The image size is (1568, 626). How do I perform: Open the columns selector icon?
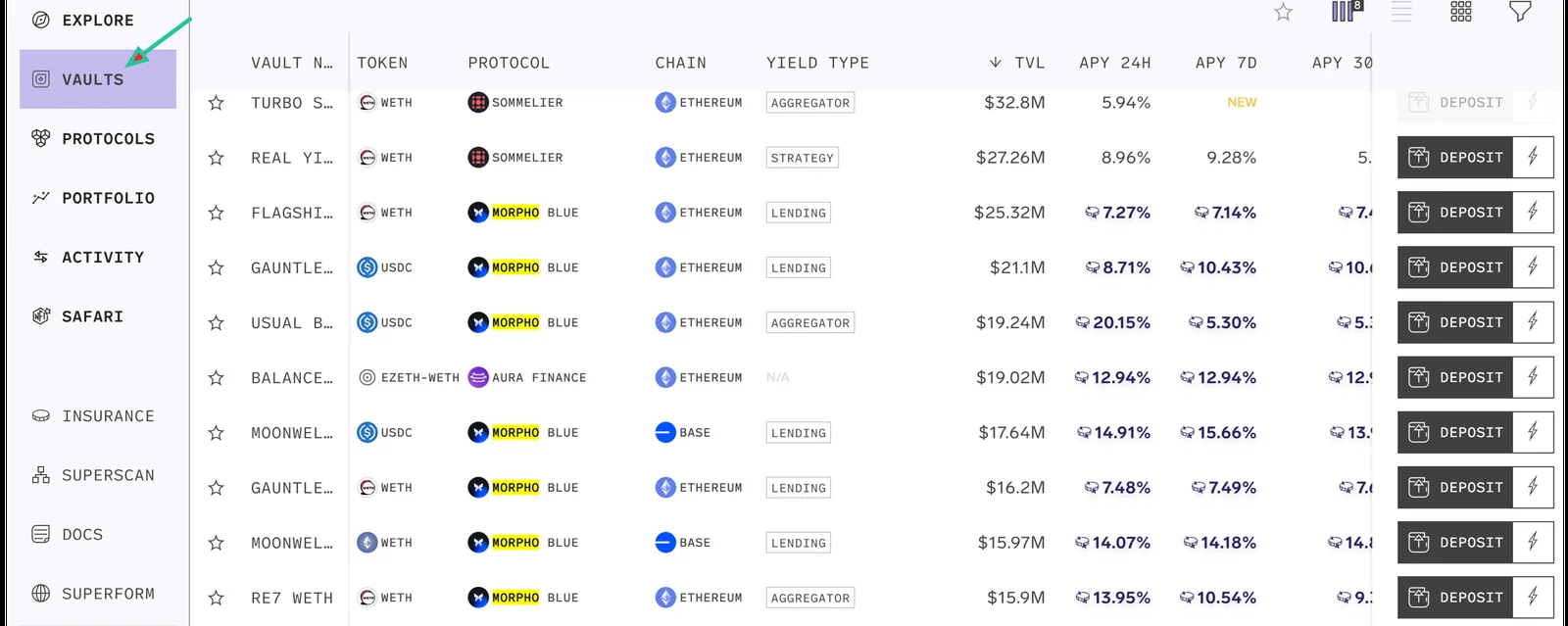pos(1347,12)
